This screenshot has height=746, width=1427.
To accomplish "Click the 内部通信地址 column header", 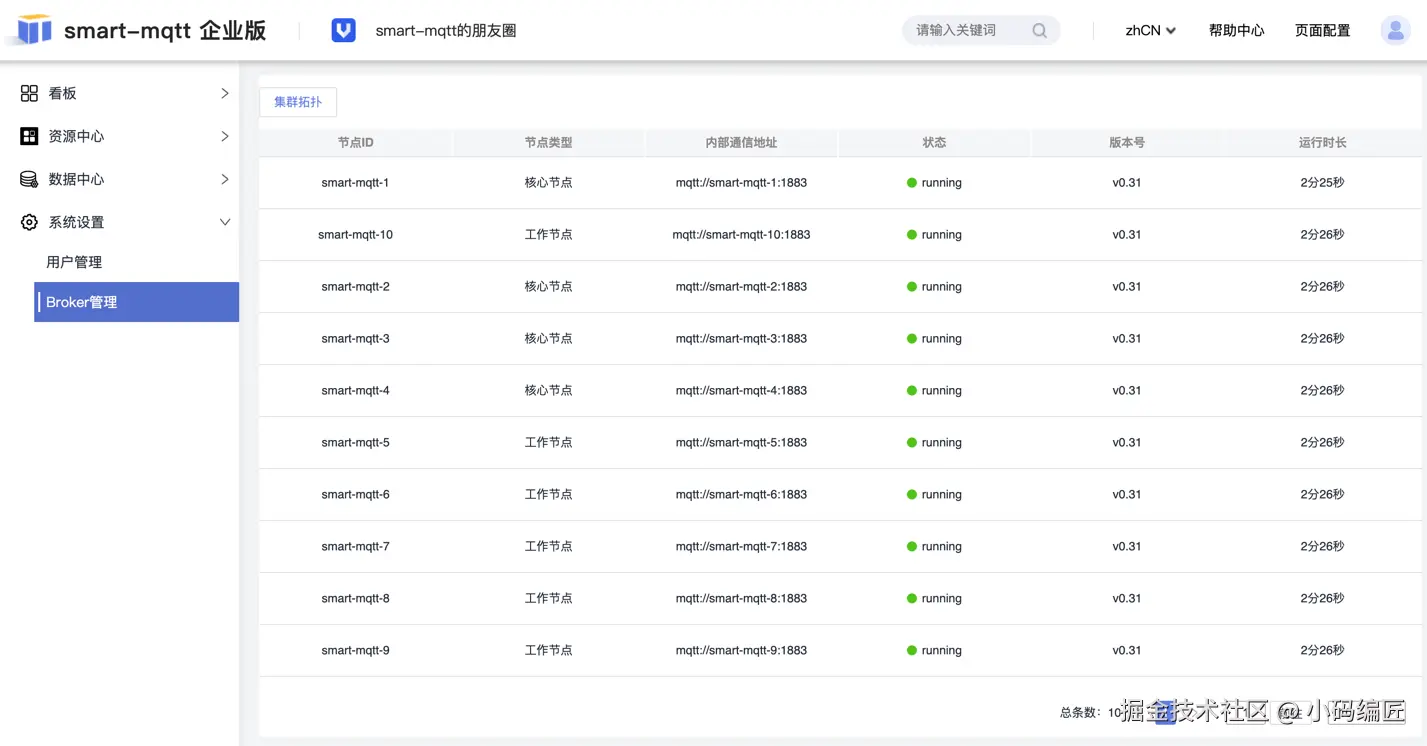I will pyautogui.click(x=741, y=143).
